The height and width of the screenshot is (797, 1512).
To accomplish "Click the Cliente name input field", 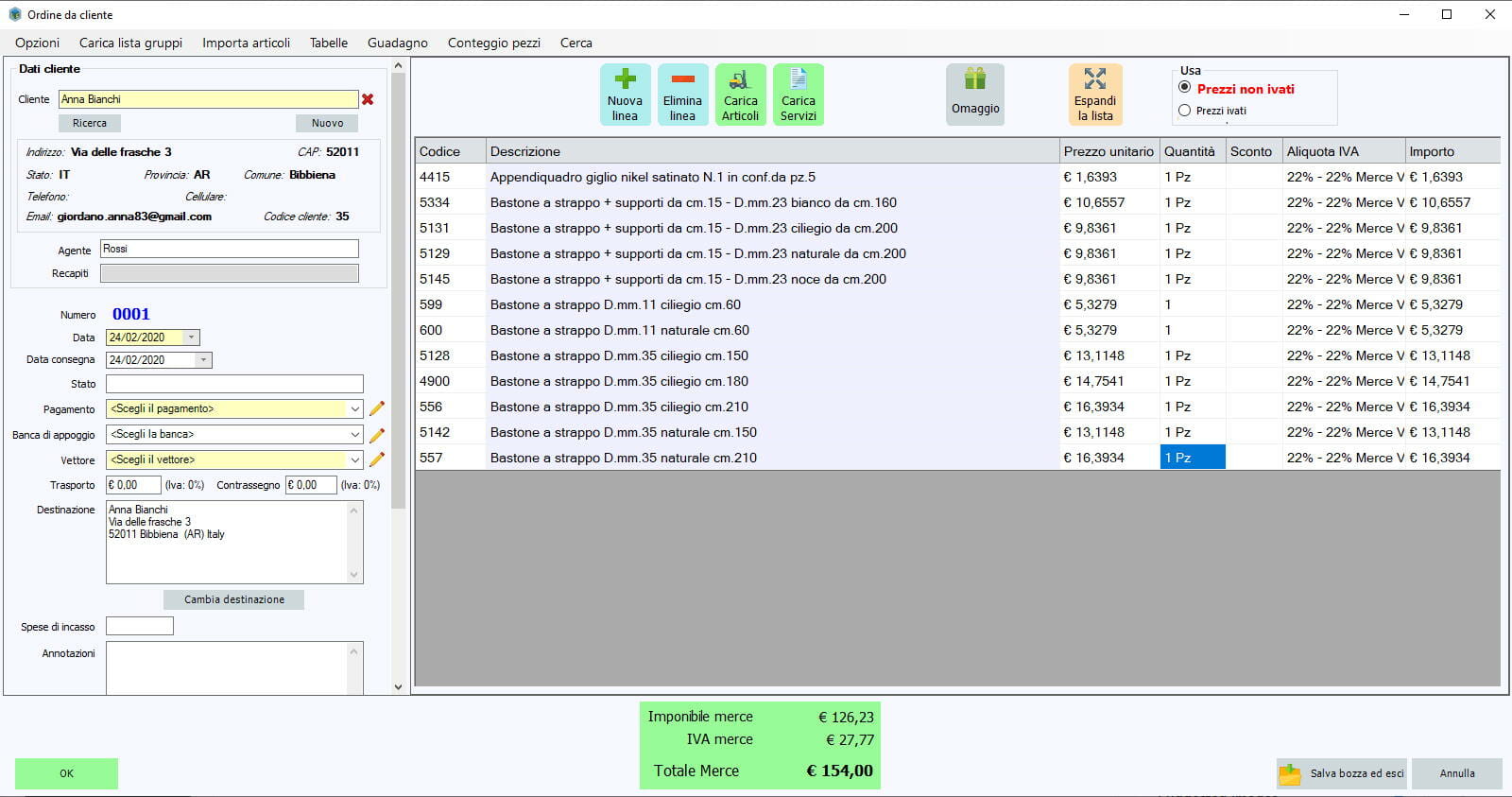I will (x=209, y=99).
